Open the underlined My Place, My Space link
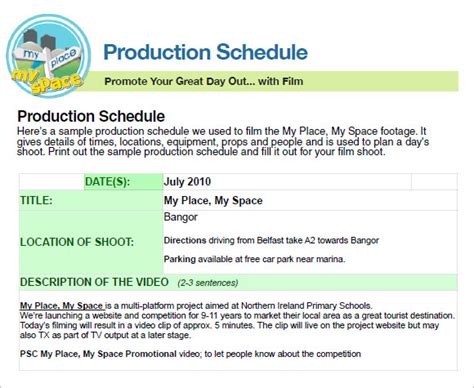 pyautogui.click(x=61, y=306)
